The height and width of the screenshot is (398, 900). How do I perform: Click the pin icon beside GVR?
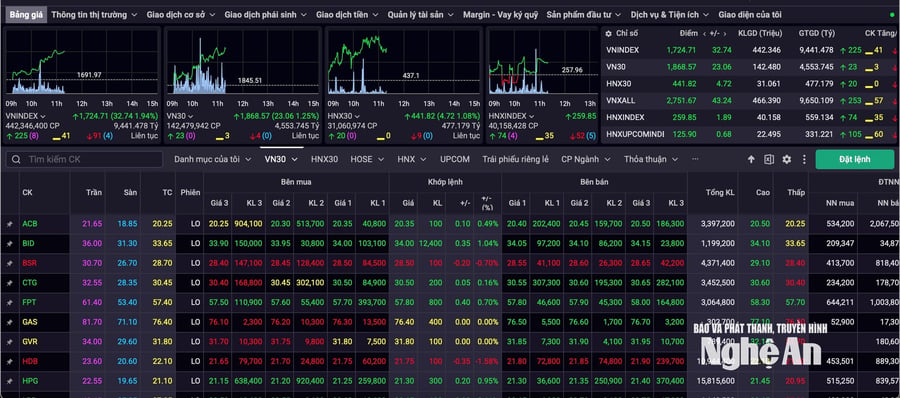point(9,342)
